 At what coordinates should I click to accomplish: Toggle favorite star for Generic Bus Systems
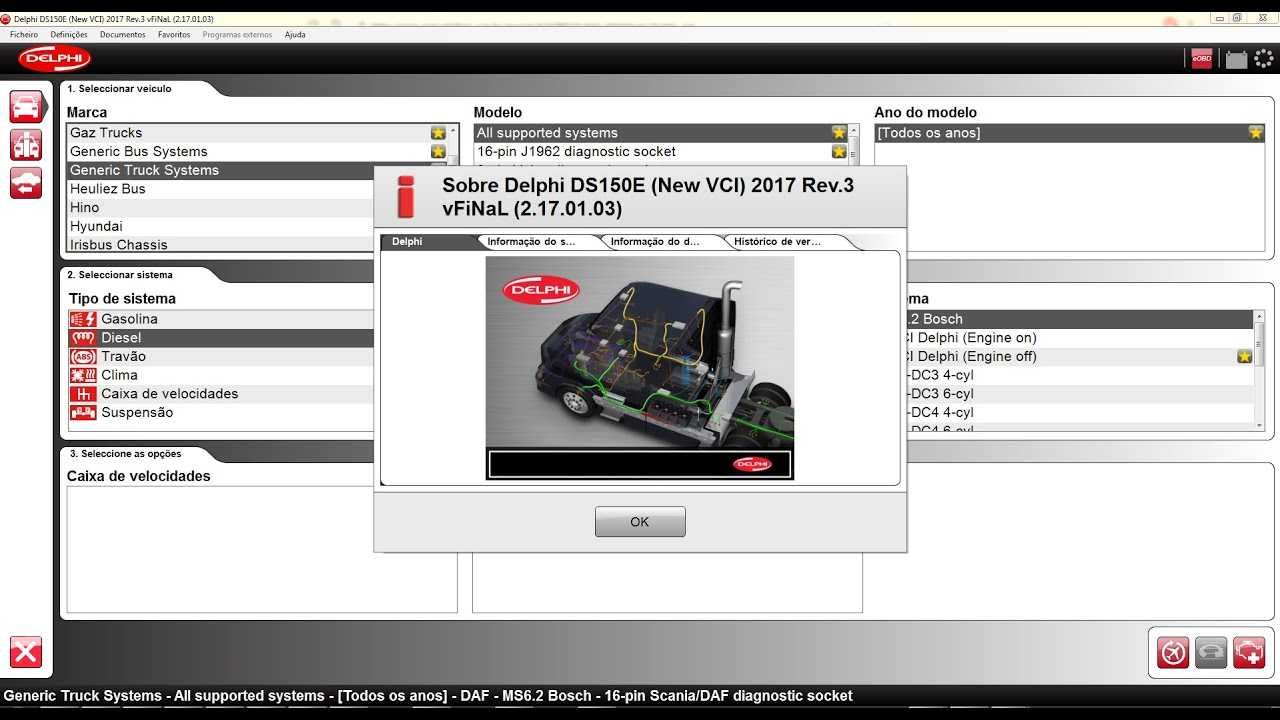[438, 152]
